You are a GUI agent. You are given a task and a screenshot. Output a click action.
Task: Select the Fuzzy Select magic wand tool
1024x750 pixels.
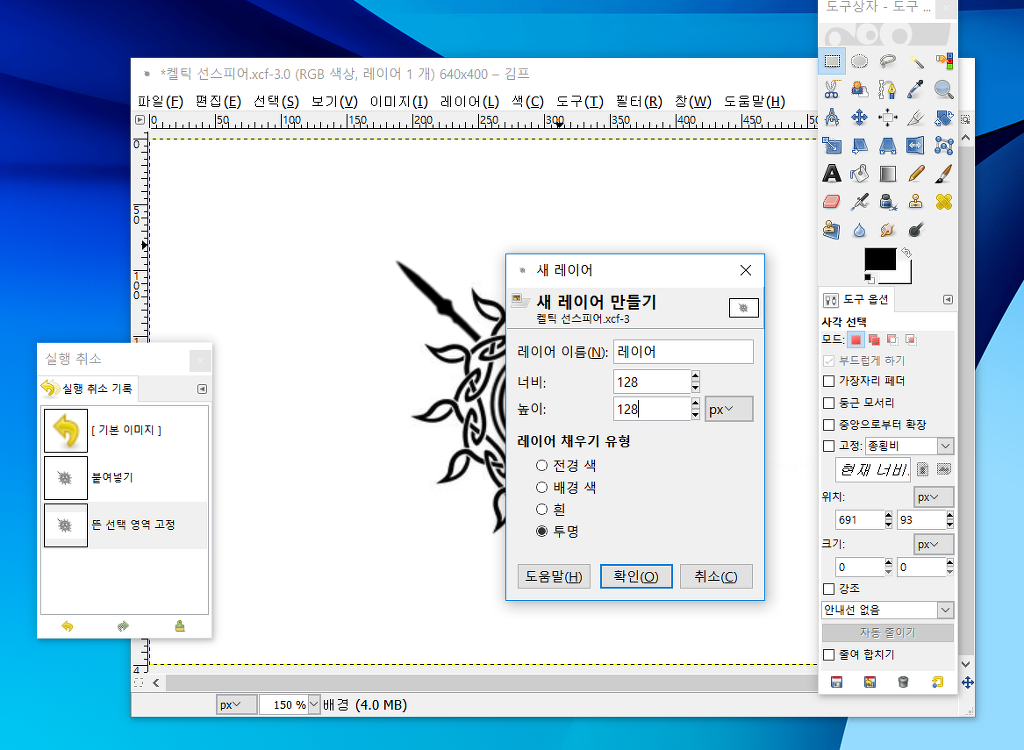915,61
